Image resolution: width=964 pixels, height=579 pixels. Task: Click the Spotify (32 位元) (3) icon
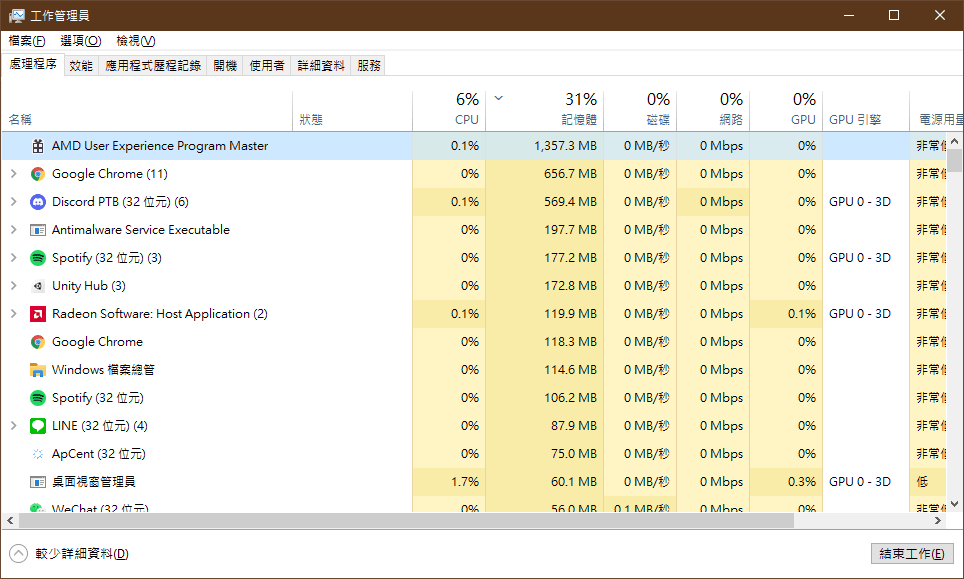pyautogui.click(x=38, y=258)
